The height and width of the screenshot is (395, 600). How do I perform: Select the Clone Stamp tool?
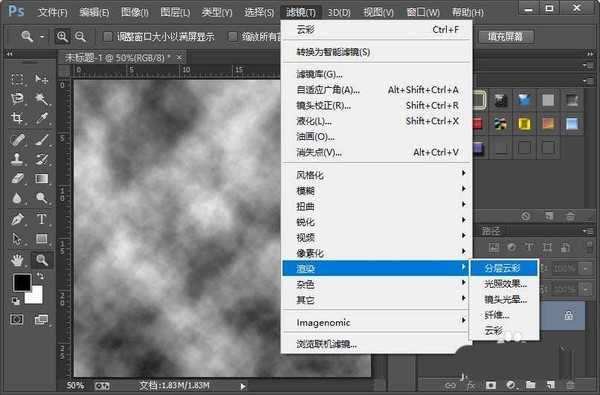tap(17, 159)
